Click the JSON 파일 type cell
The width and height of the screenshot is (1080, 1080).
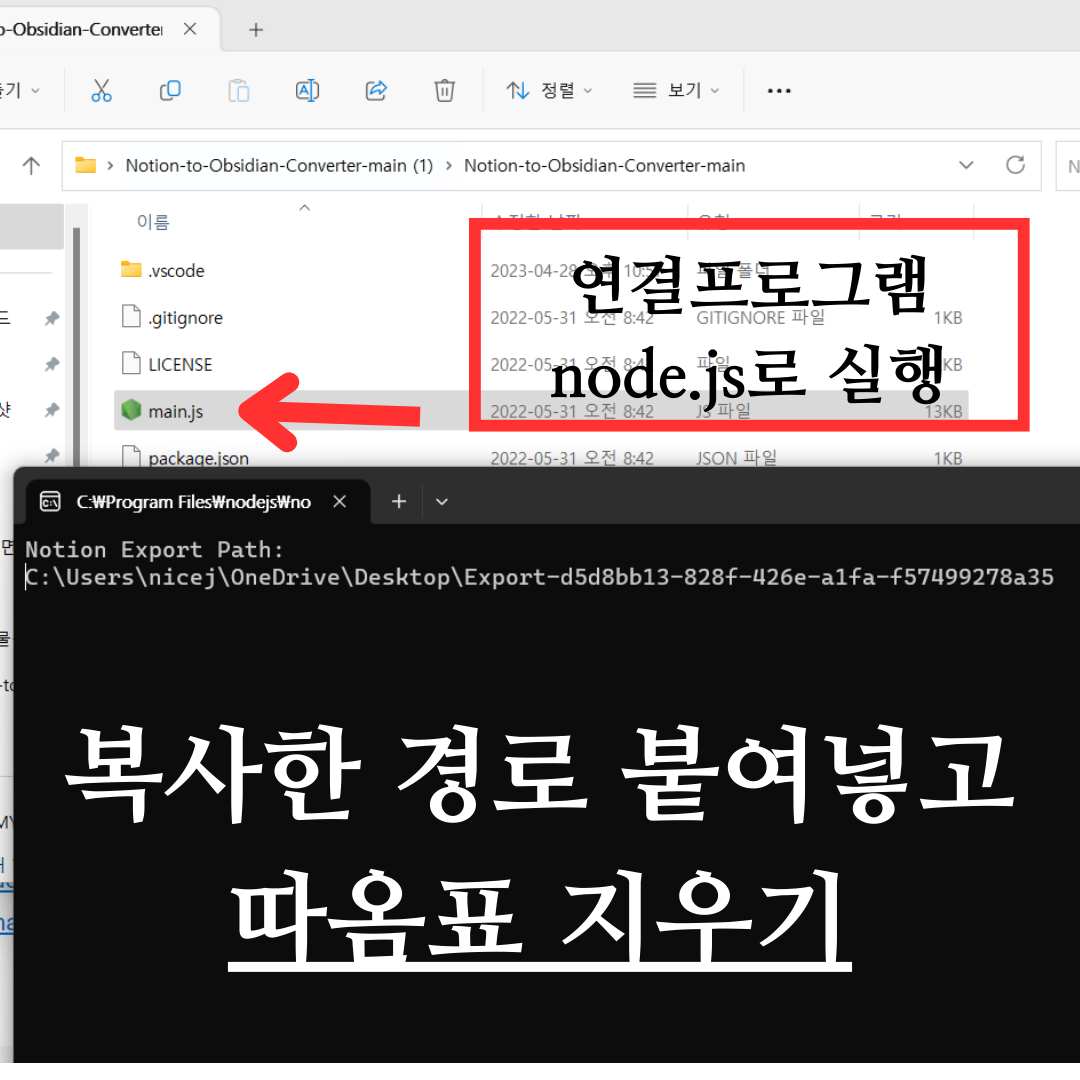736,457
